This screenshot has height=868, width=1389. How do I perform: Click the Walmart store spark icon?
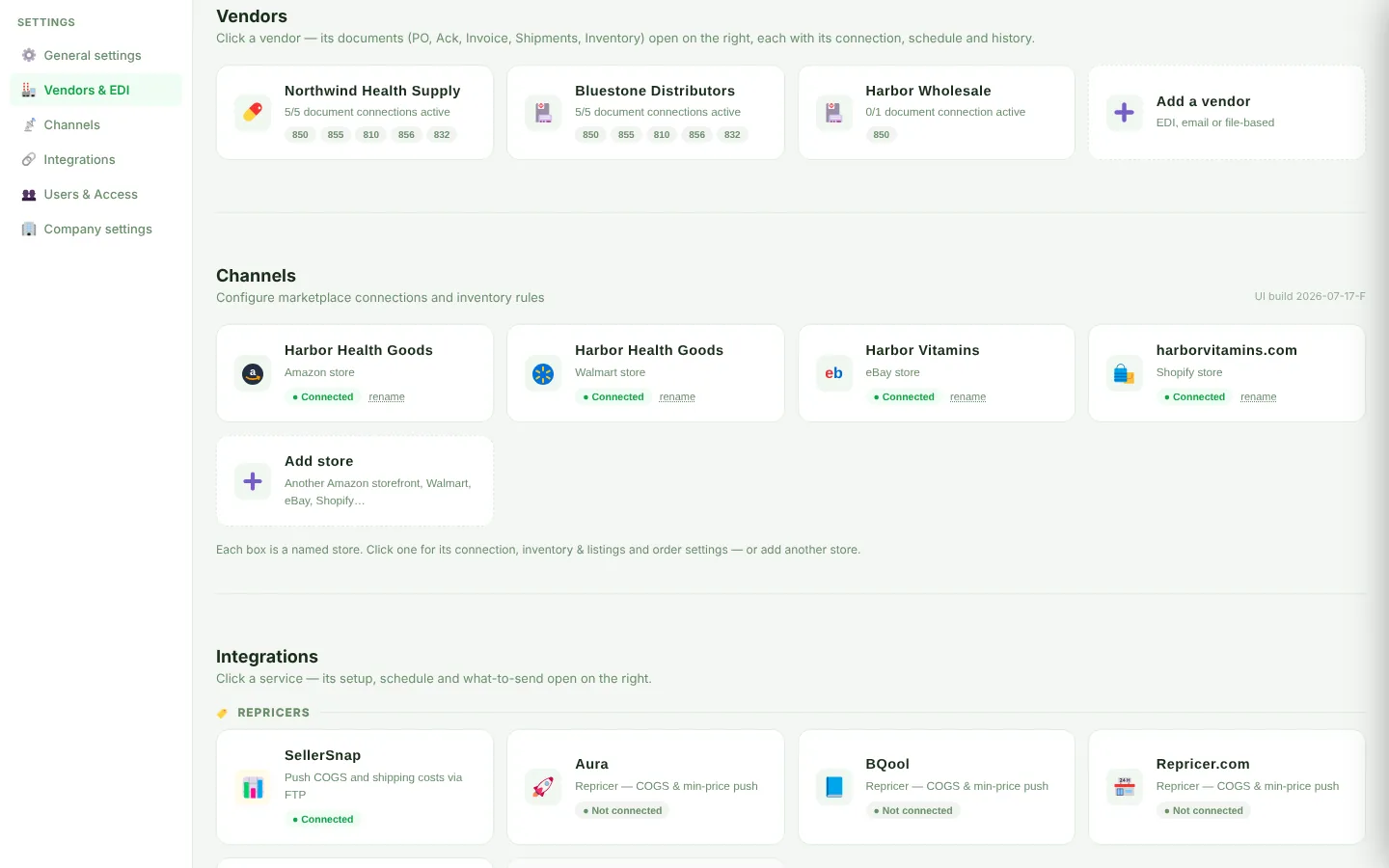click(543, 373)
